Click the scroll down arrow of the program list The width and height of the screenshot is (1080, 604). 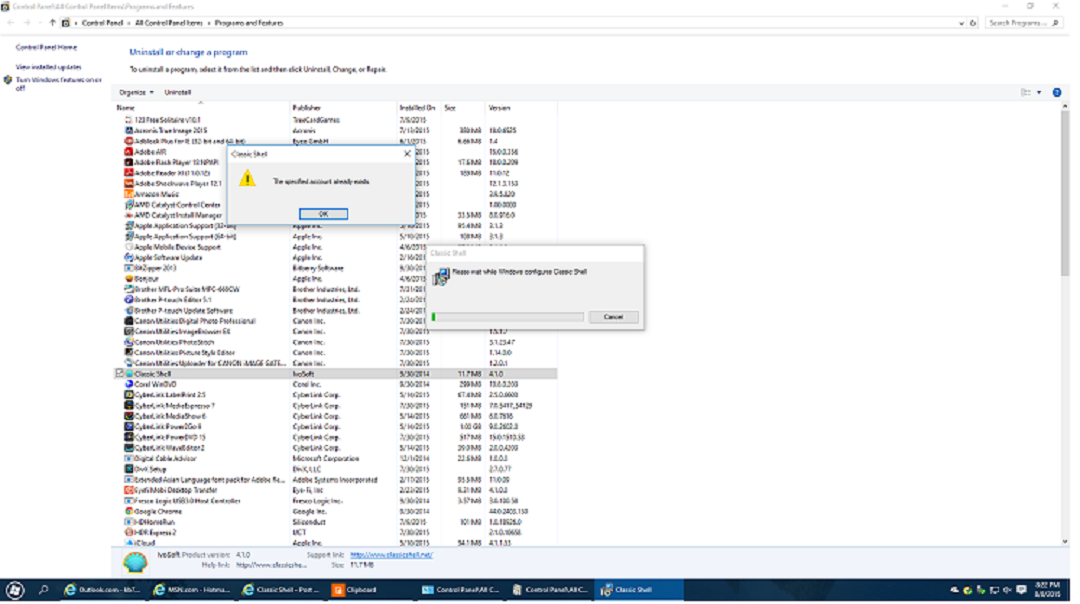1064,542
